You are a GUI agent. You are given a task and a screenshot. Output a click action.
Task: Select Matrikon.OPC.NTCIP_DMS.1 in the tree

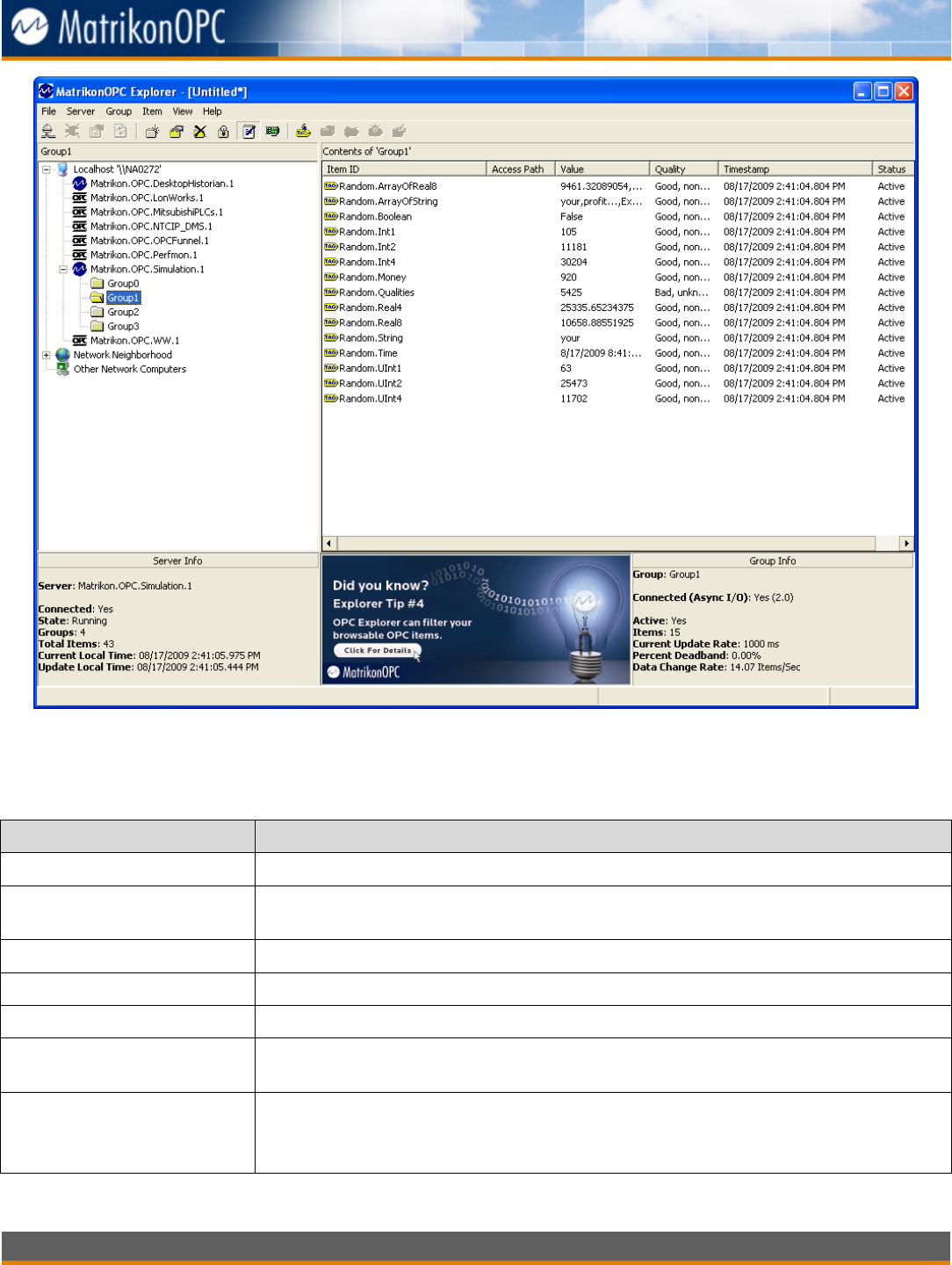(151, 226)
